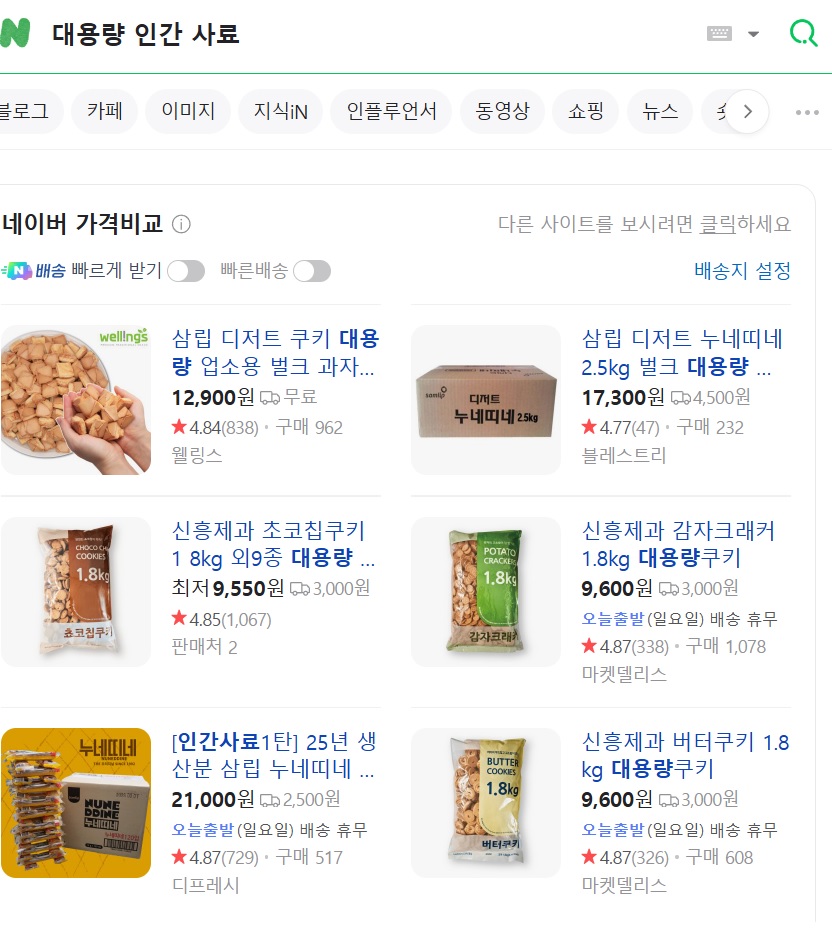Expand the keyboard dropdown arrow

tap(754, 34)
